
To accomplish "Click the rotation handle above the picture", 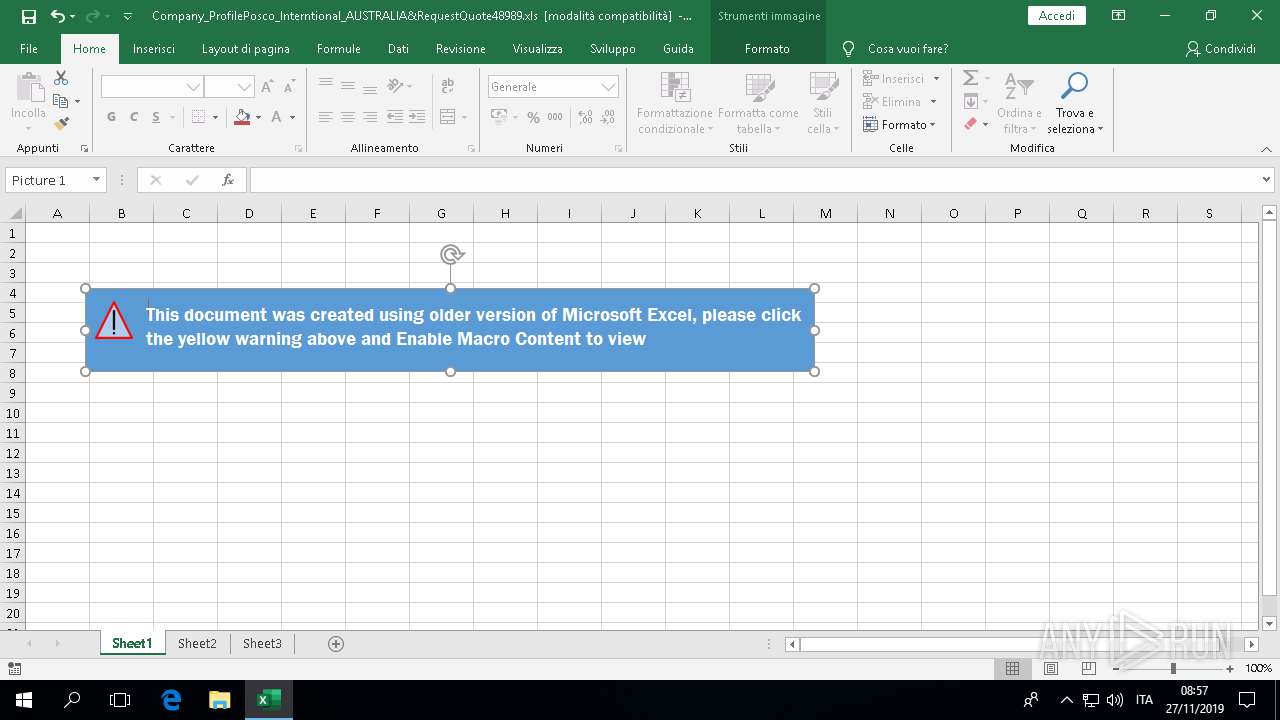I will tap(451, 255).
